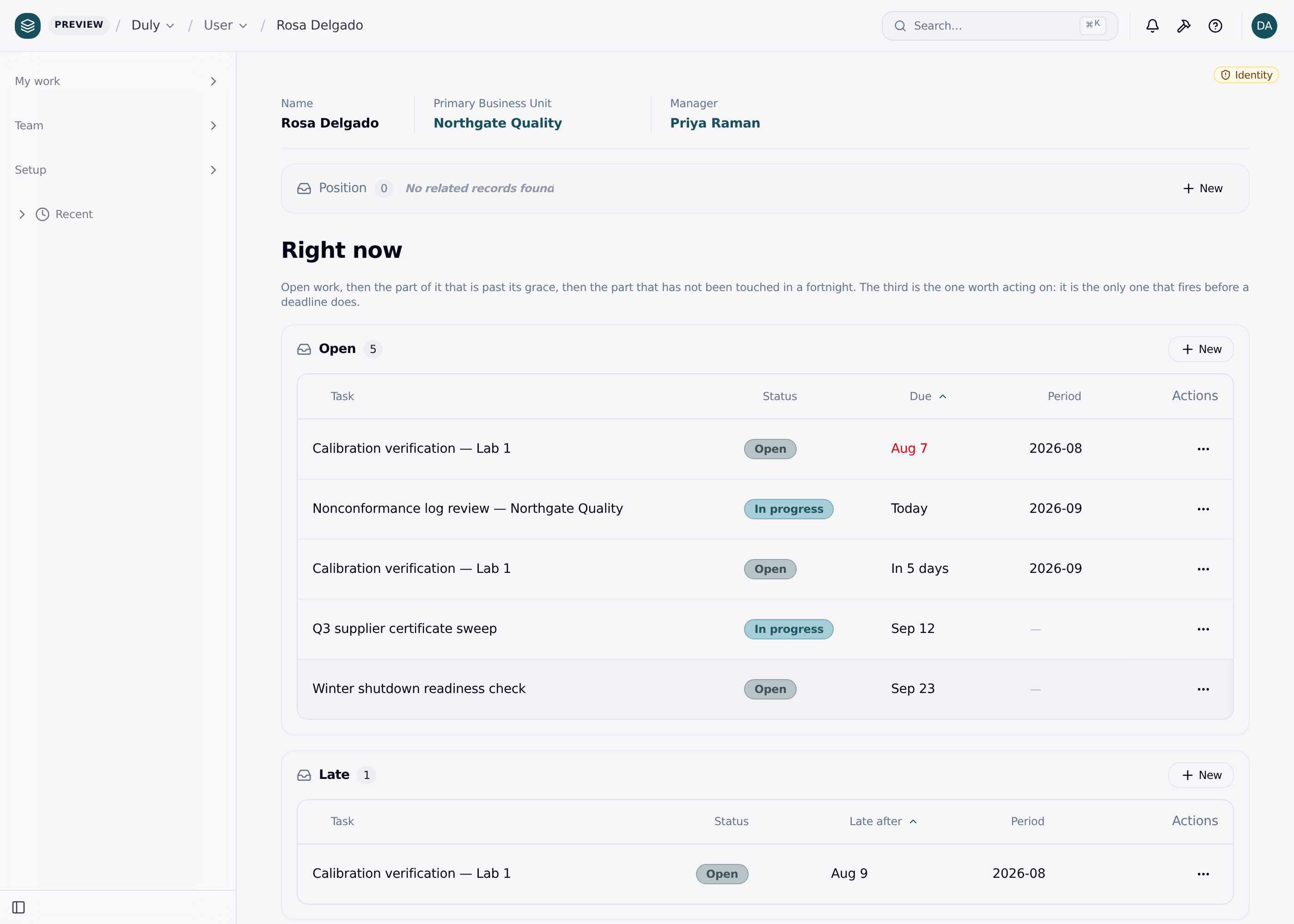Open the User breadcrumb dropdown
1294x924 pixels.
pos(226,25)
